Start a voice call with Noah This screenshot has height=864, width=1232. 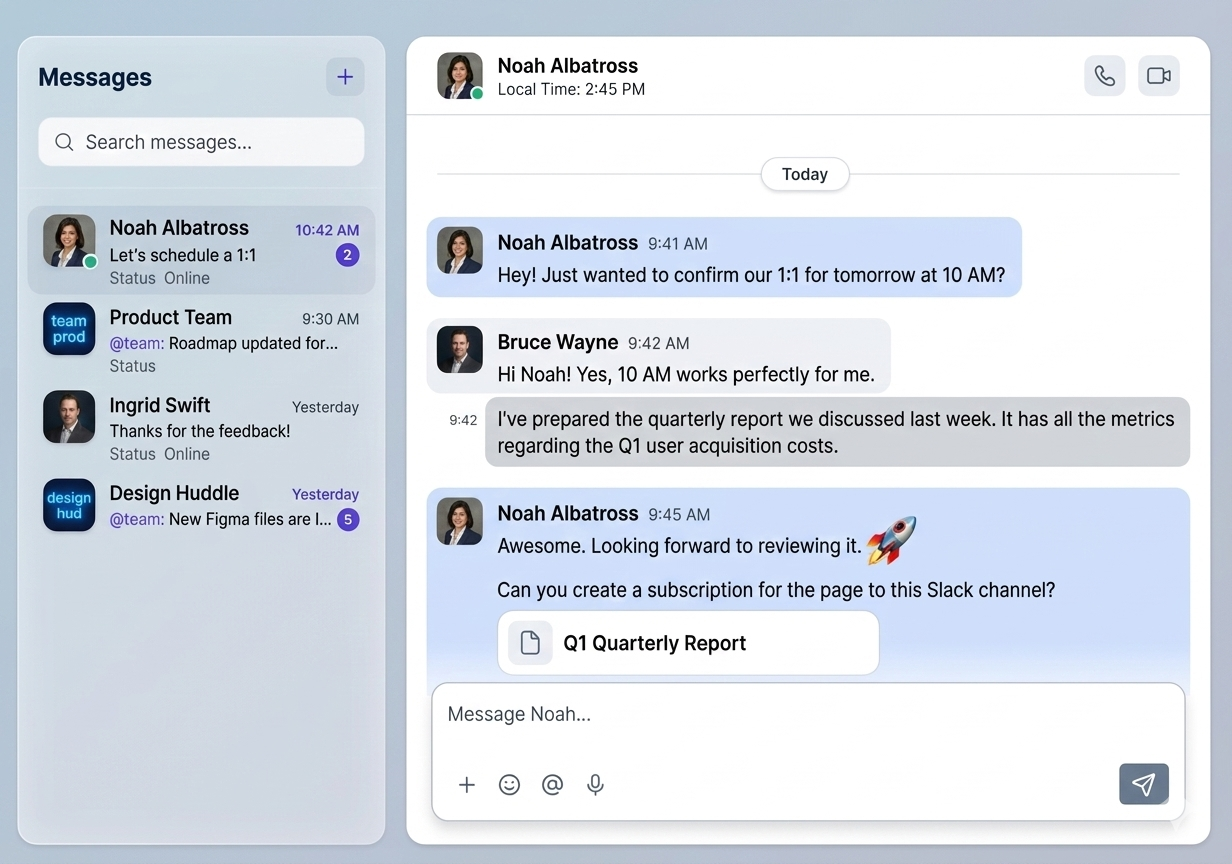tap(1104, 76)
